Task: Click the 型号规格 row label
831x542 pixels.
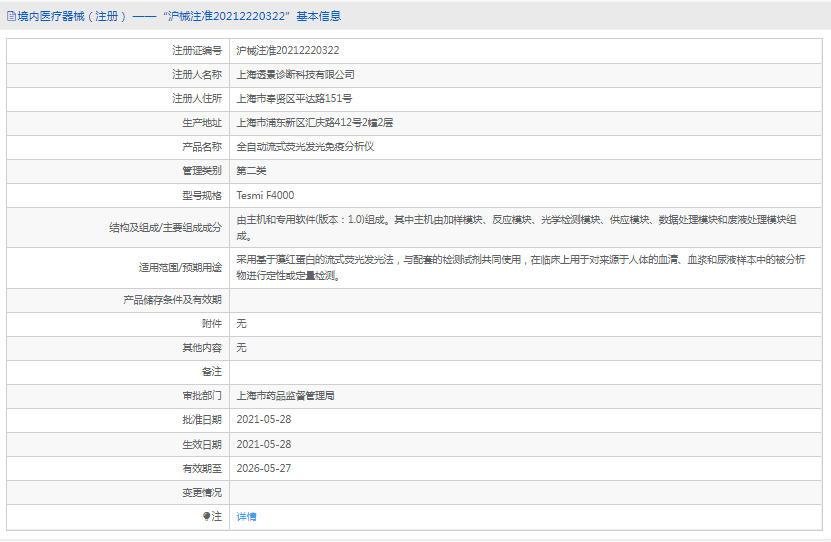Action: (x=202, y=196)
